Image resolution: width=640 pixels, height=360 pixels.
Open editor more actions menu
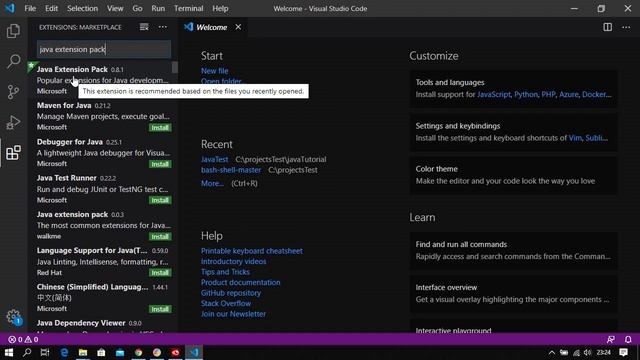pyautogui.click(x=626, y=27)
